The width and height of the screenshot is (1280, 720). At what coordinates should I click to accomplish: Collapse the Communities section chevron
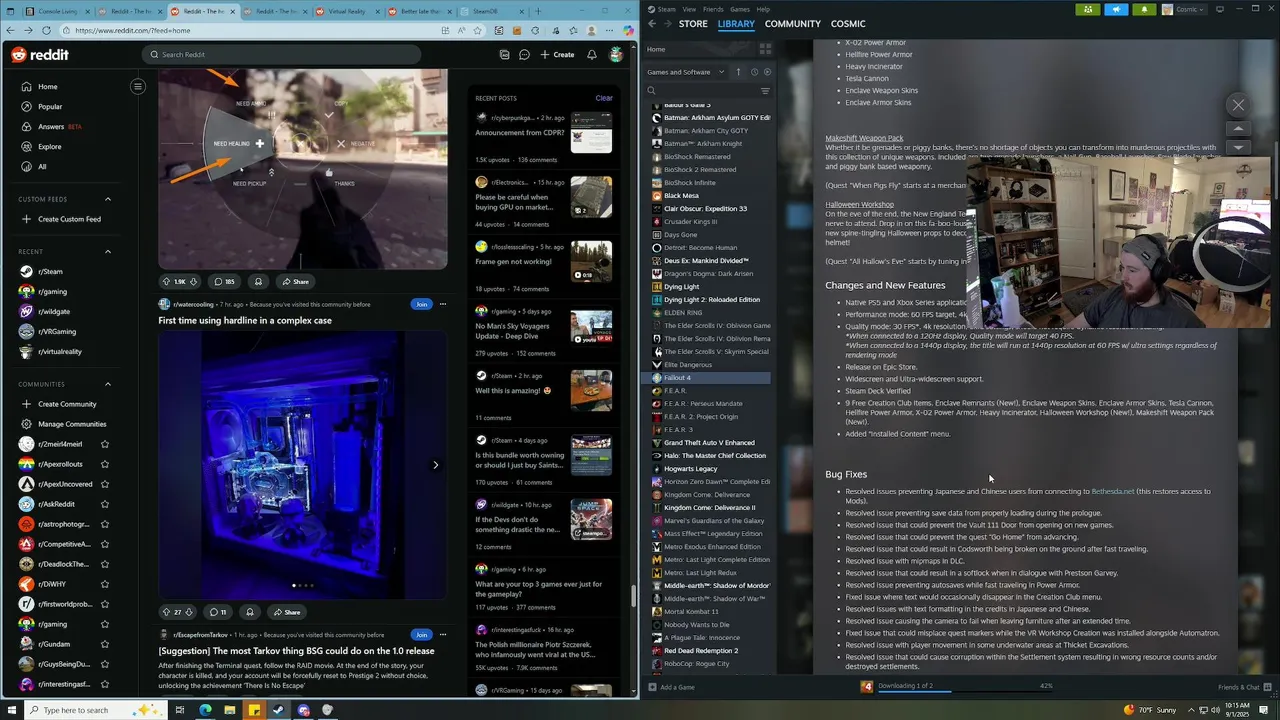coord(108,384)
